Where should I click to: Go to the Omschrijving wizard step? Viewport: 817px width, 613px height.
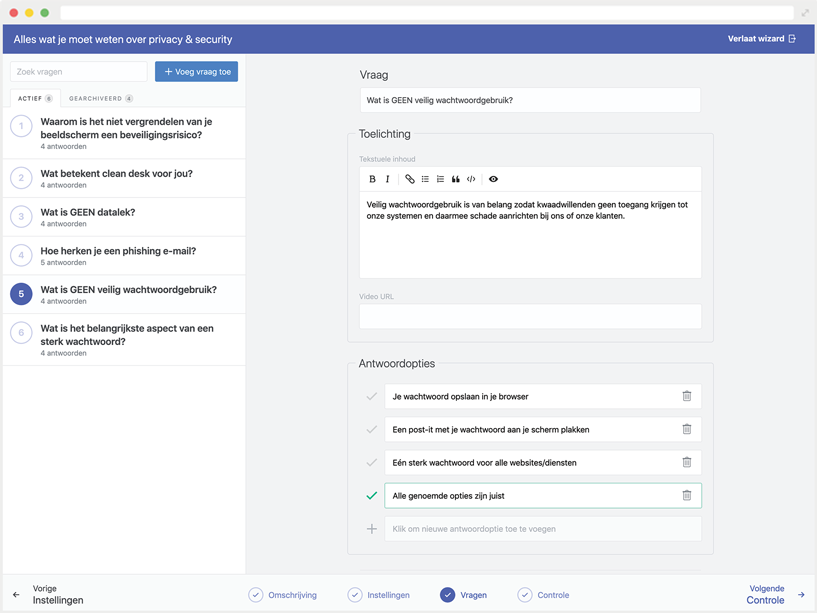283,595
